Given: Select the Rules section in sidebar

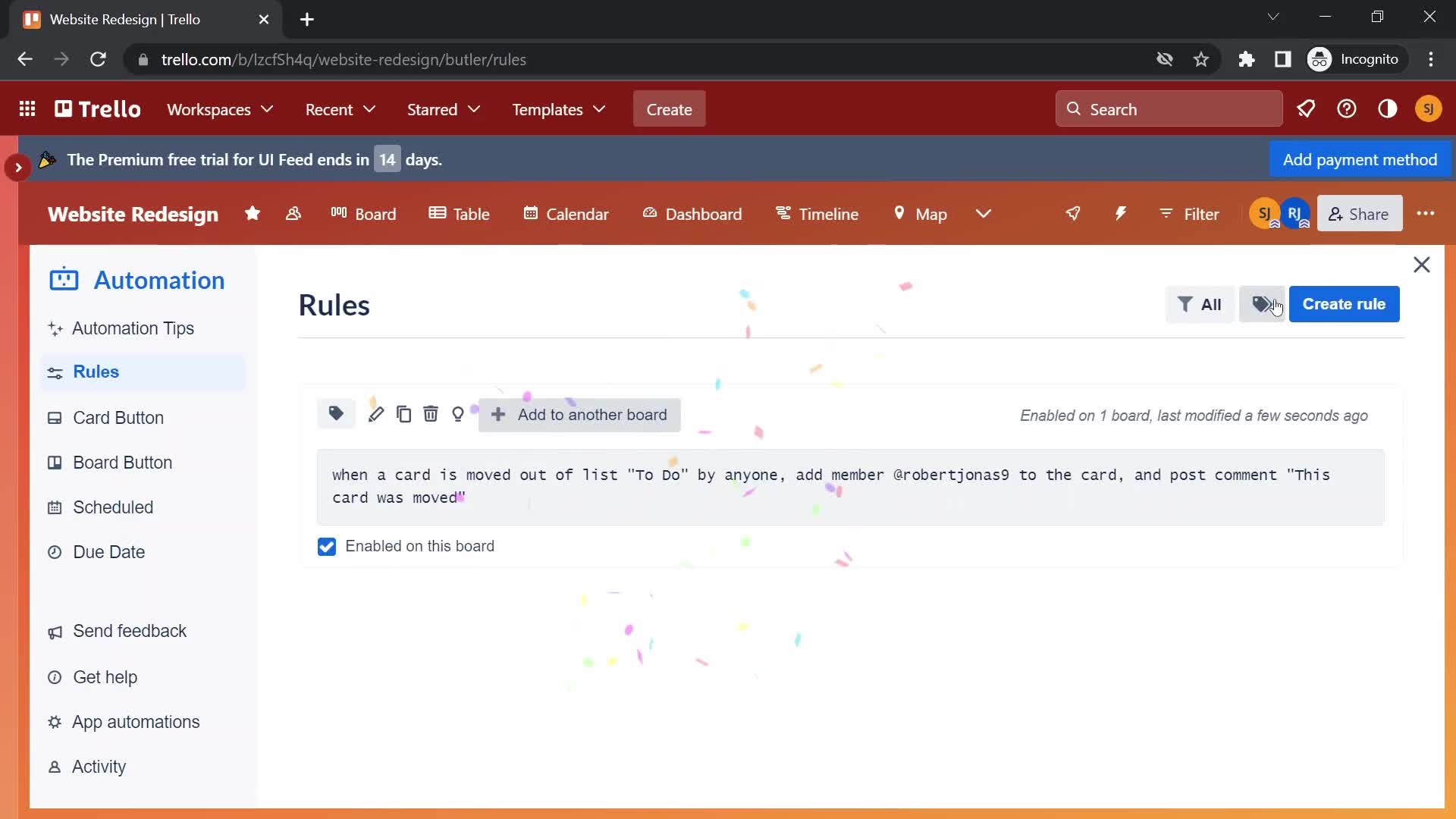Looking at the screenshot, I should pos(95,371).
